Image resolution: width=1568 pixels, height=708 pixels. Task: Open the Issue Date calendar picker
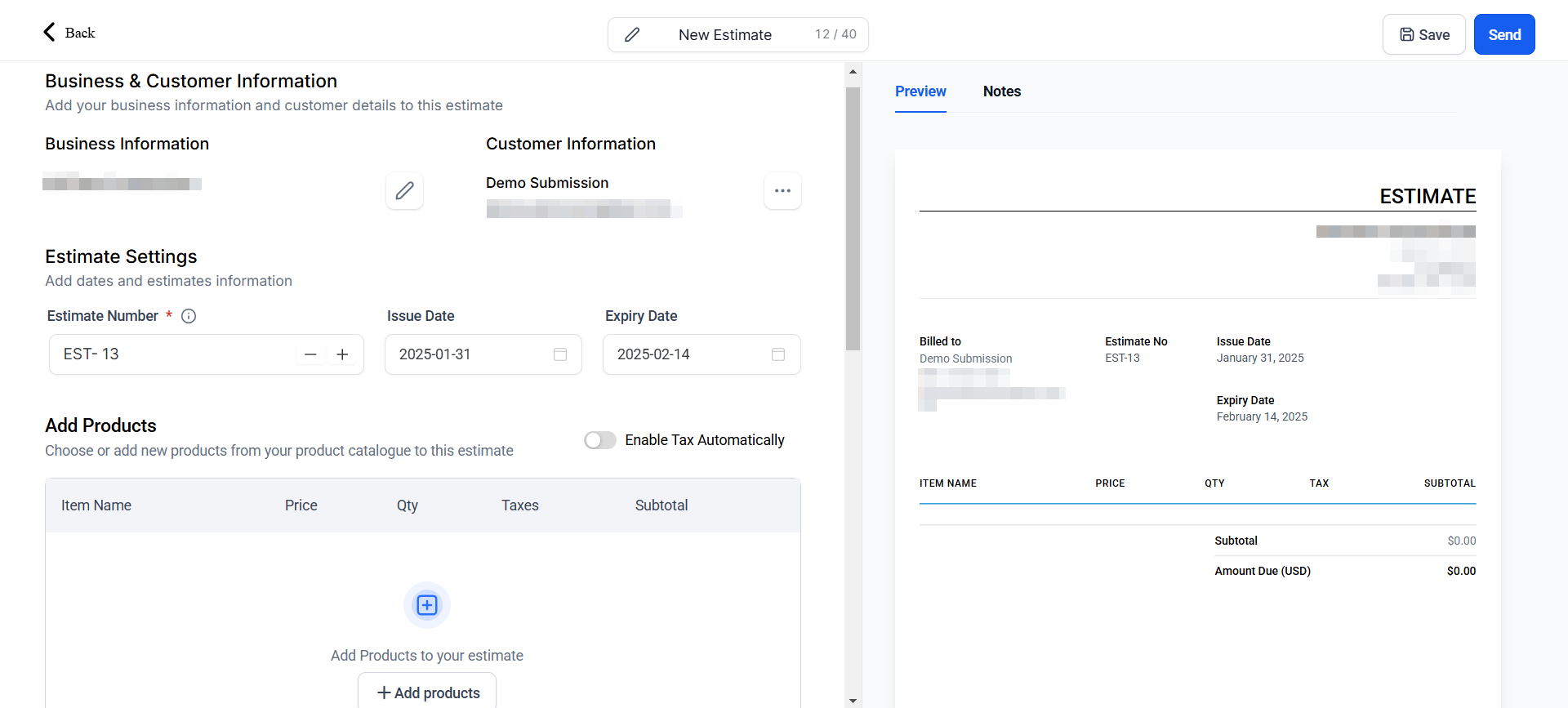click(x=560, y=354)
